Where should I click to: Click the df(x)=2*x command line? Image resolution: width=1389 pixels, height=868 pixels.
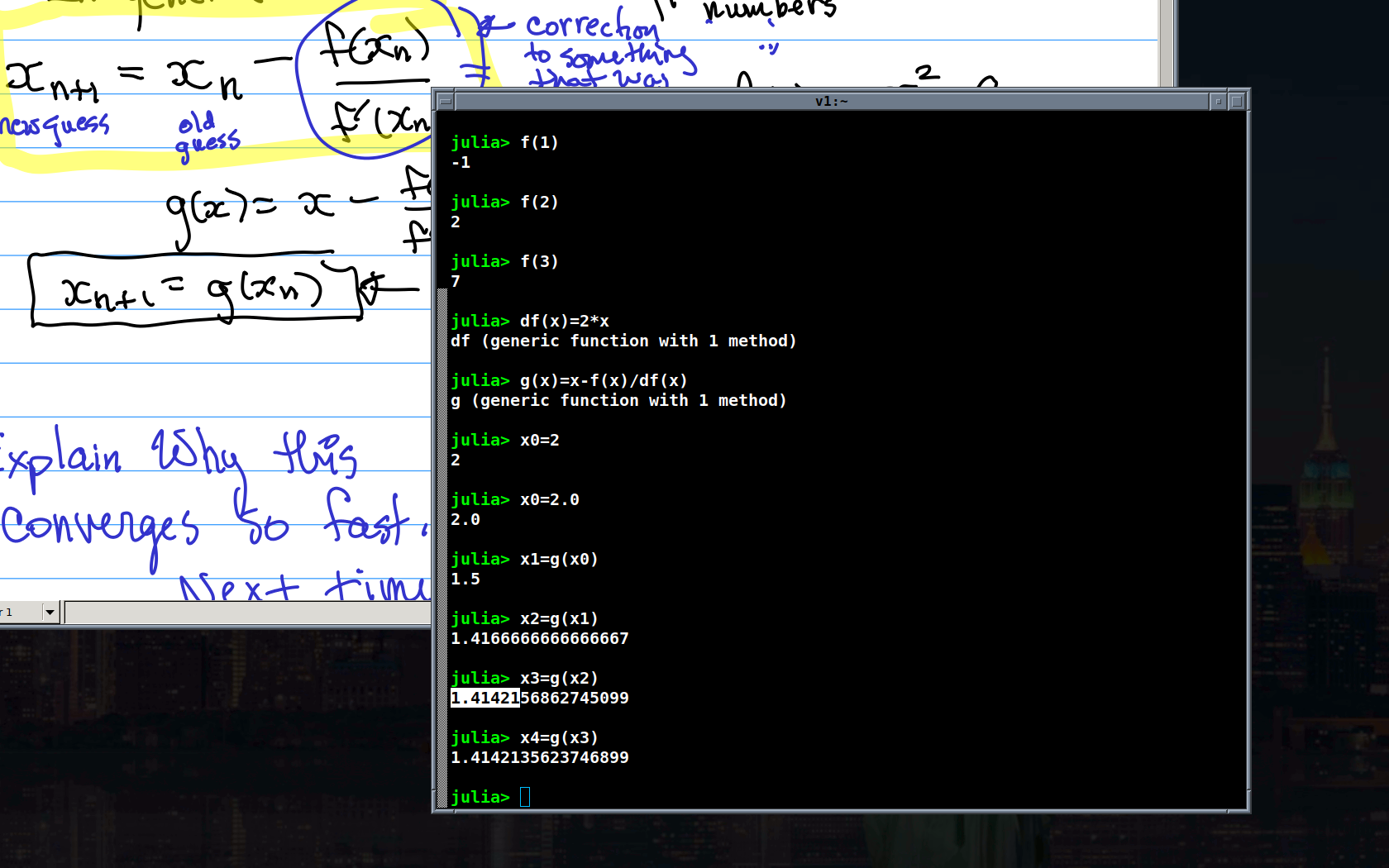point(564,322)
